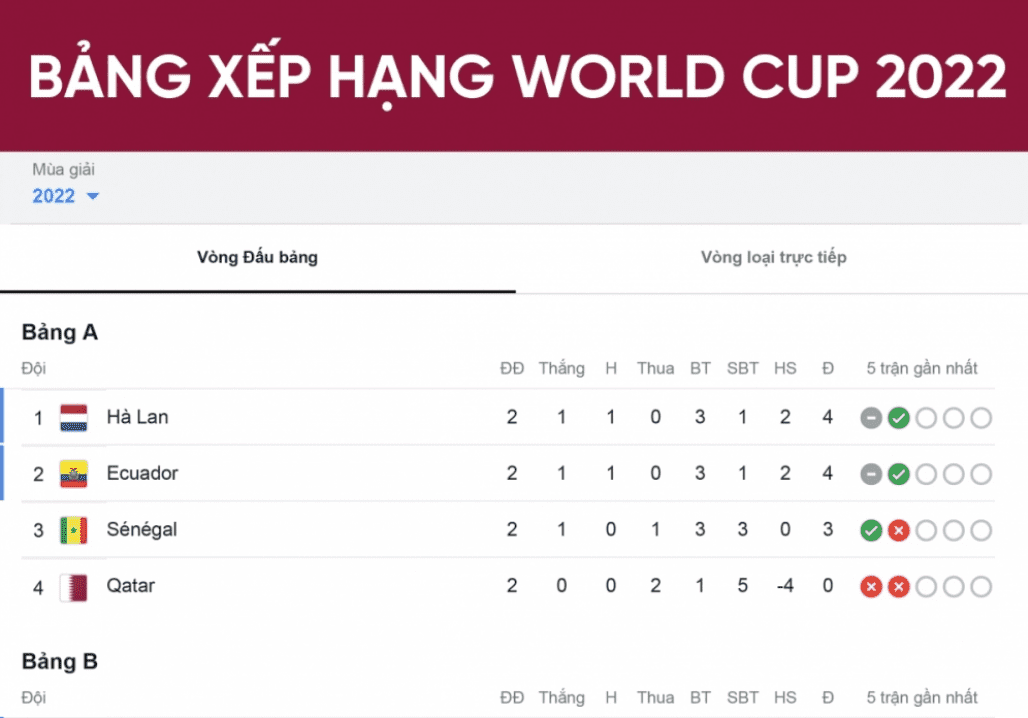
Task: Switch to Vòng Đấu bảng tab
Action: click(x=257, y=258)
